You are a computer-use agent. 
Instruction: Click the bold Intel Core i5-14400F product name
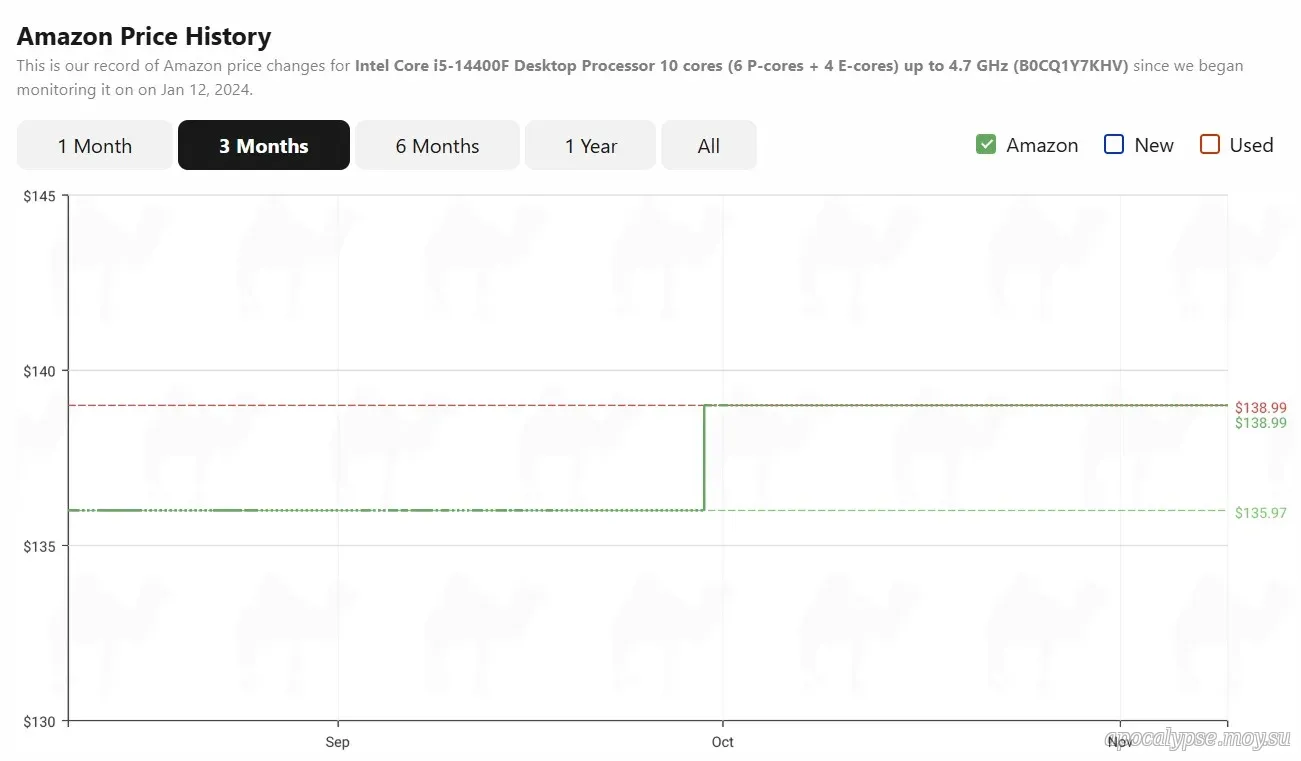[x=740, y=66]
